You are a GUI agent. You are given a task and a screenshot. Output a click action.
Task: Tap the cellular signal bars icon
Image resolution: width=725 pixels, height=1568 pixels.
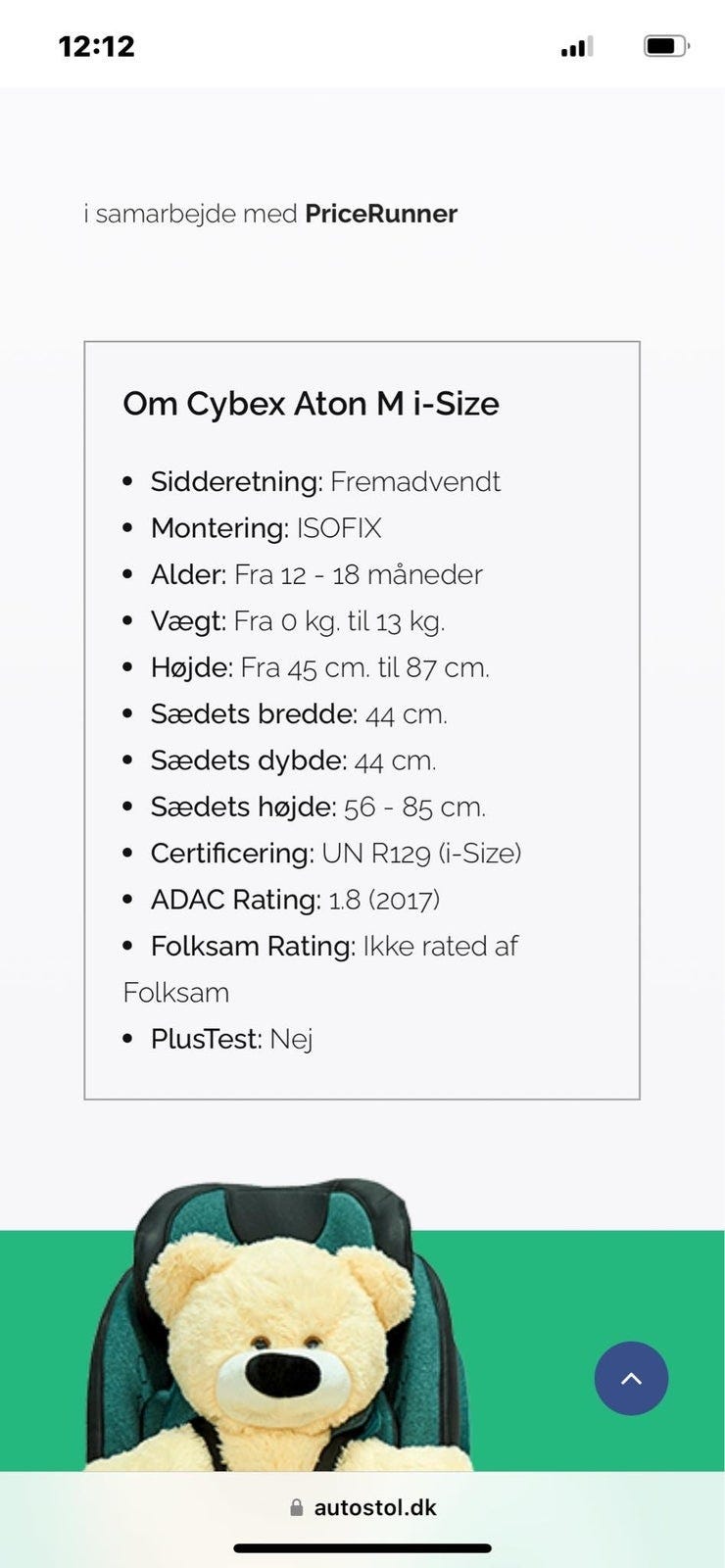click(577, 46)
